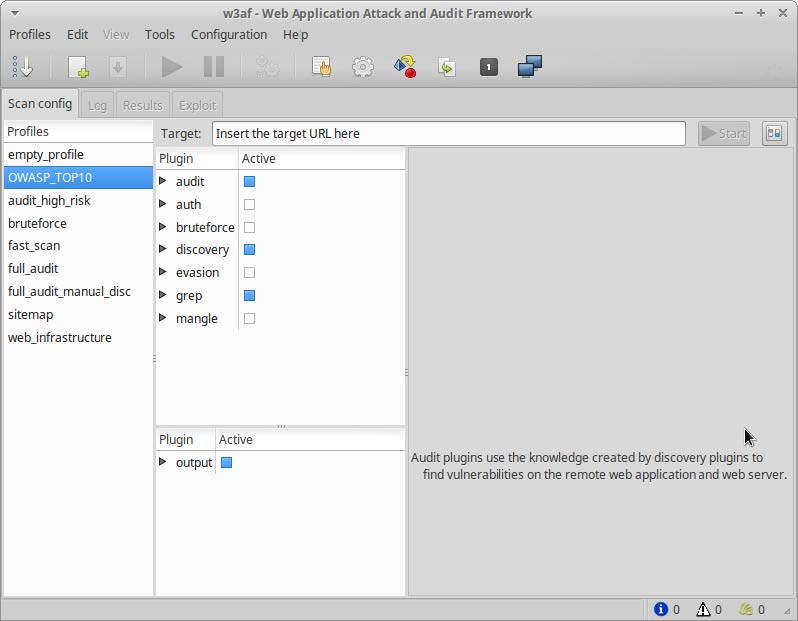
Task: Enable the evasion plugins checkbox
Action: pyautogui.click(x=249, y=272)
